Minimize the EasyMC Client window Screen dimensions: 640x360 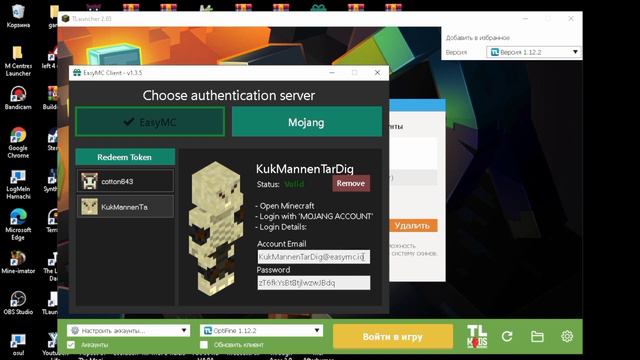coord(332,73)
